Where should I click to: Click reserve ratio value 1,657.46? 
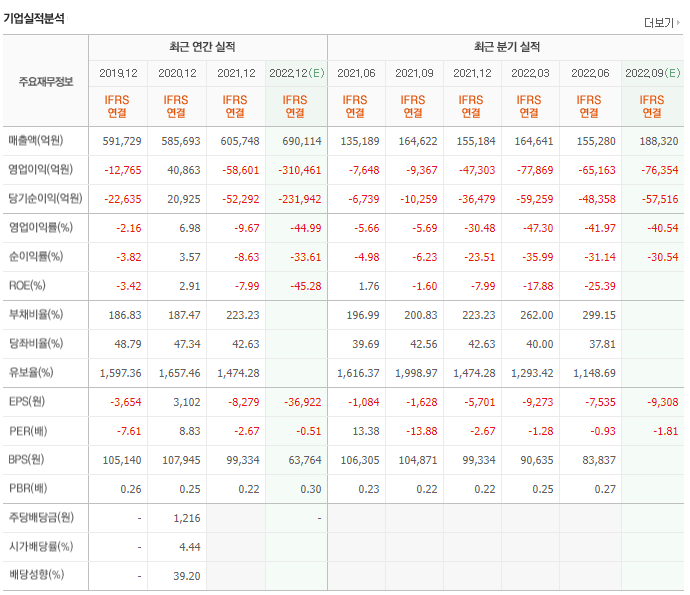[180, 374]
